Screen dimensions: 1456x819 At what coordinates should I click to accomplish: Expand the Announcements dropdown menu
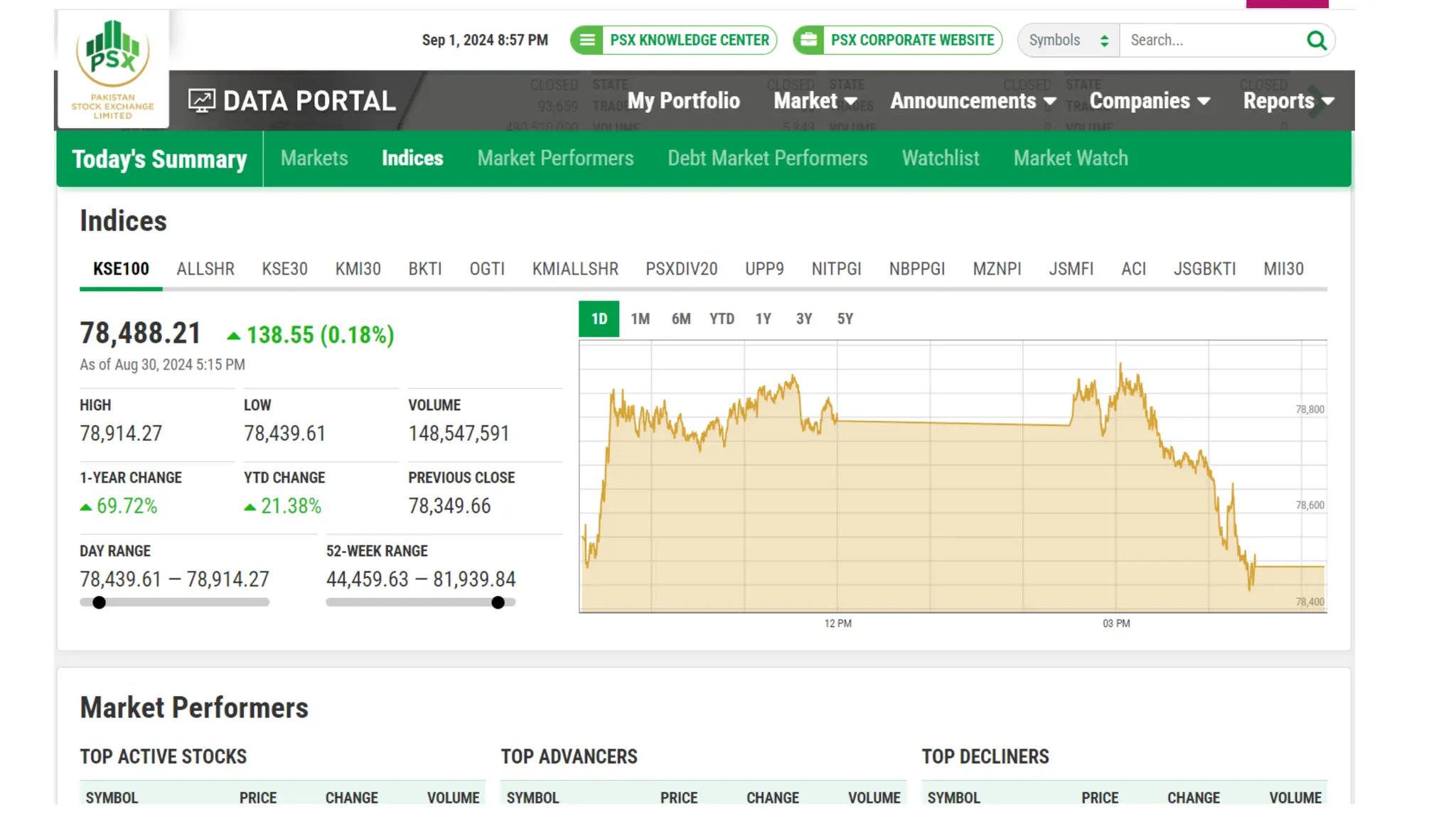coord(973,101)
